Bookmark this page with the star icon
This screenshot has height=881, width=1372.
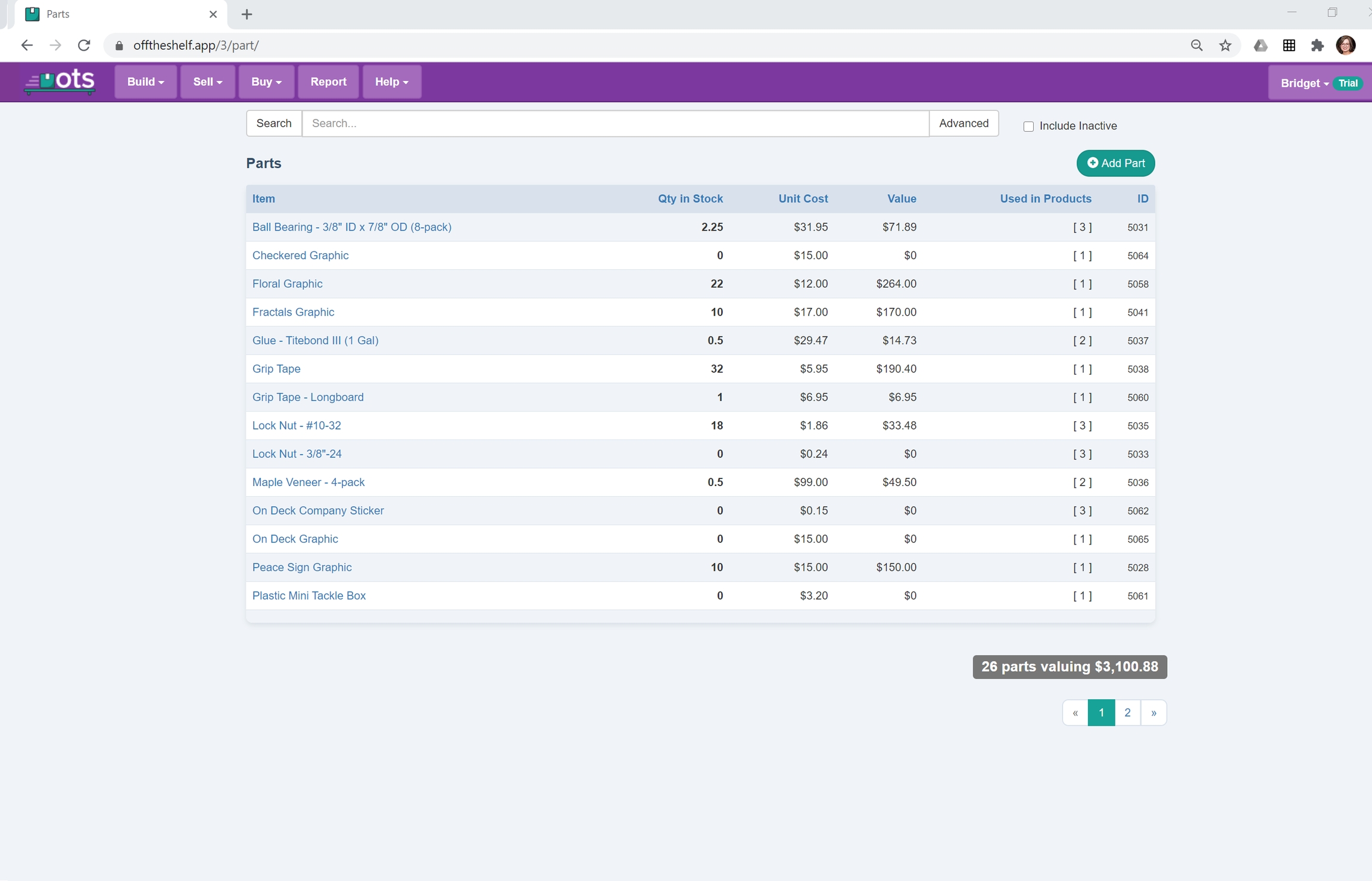pos(1225,45)
